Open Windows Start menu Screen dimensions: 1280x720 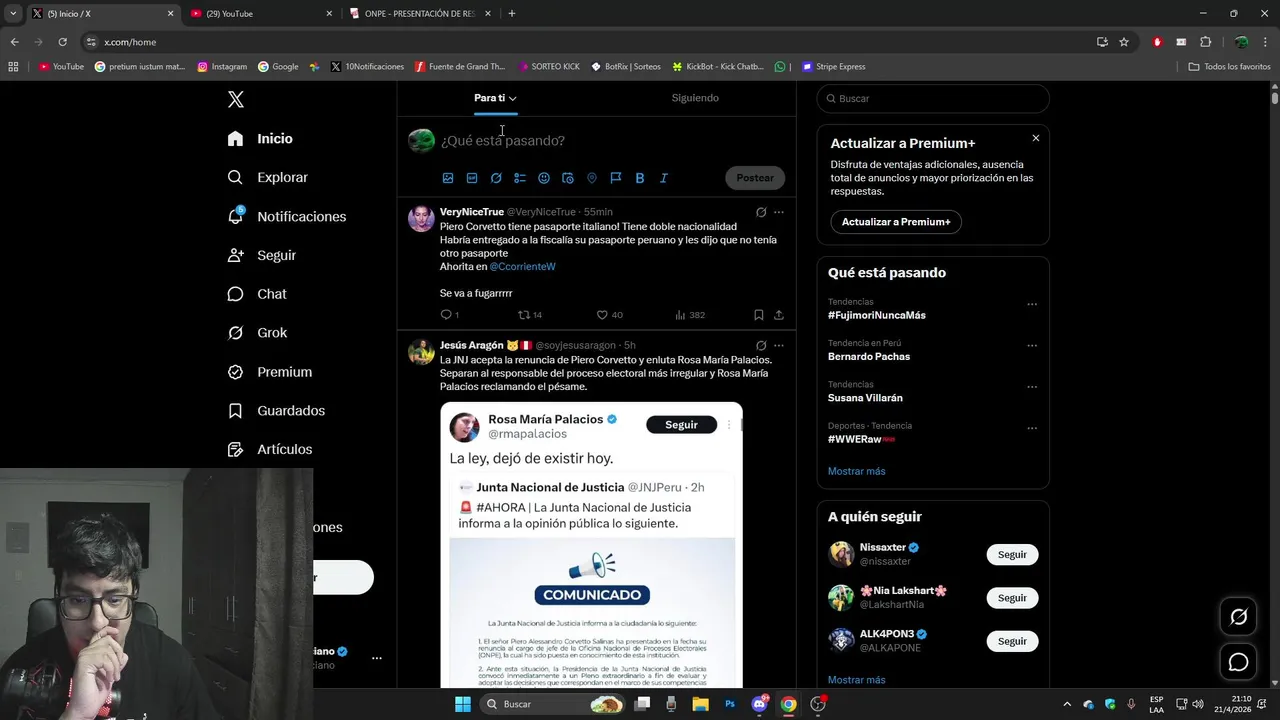[x=462, y=704]
